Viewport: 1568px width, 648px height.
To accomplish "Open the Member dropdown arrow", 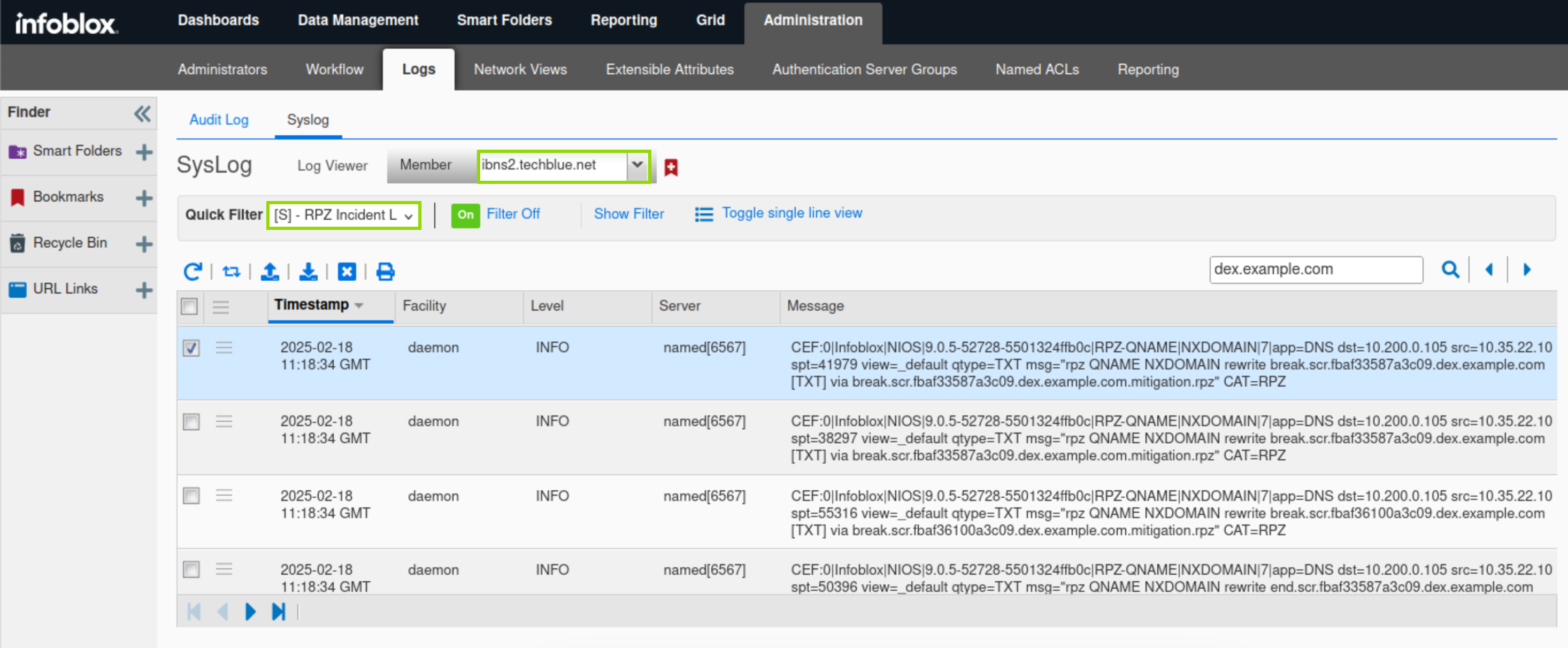I will pos(637,165).
